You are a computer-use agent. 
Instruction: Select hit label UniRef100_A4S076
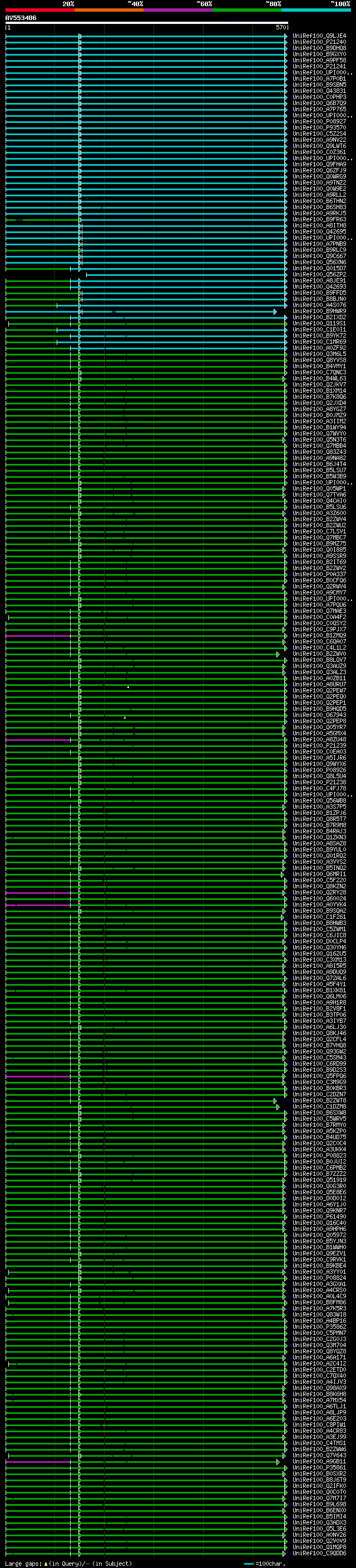coord(319,305)
